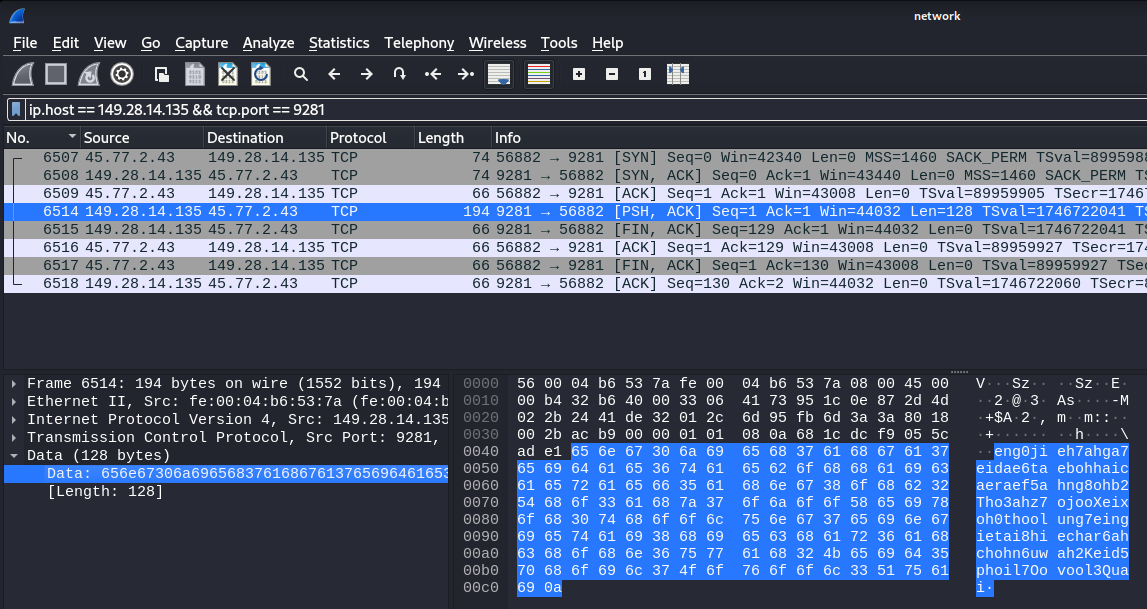Sort packets by Info column
The height and width of the screenshot is (609, 1147).
point(819,137)
